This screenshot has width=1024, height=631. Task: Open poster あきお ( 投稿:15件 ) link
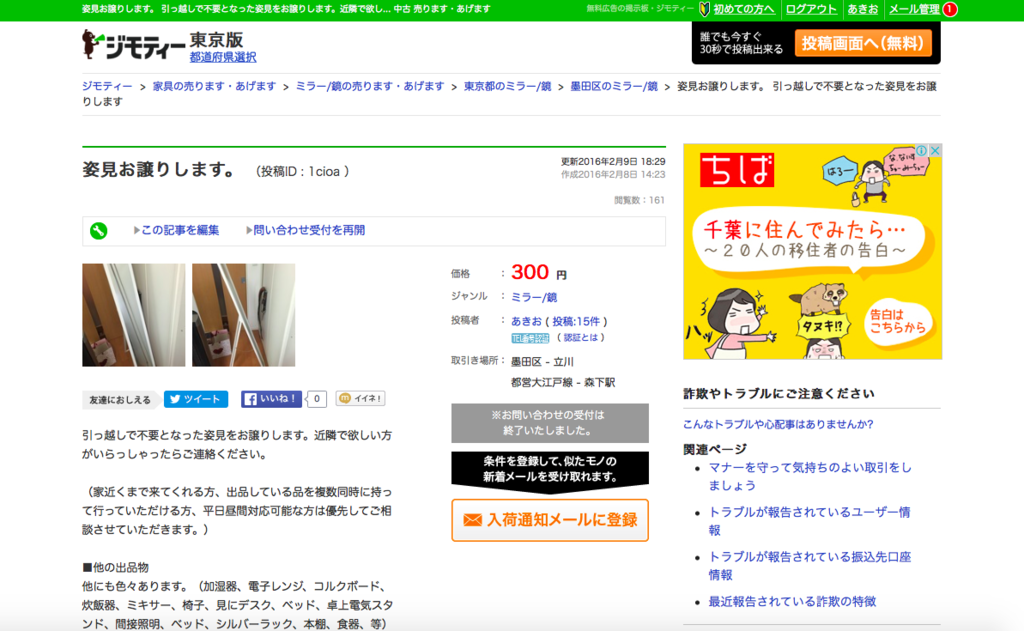pyautogui.click(x=559, y=321)
